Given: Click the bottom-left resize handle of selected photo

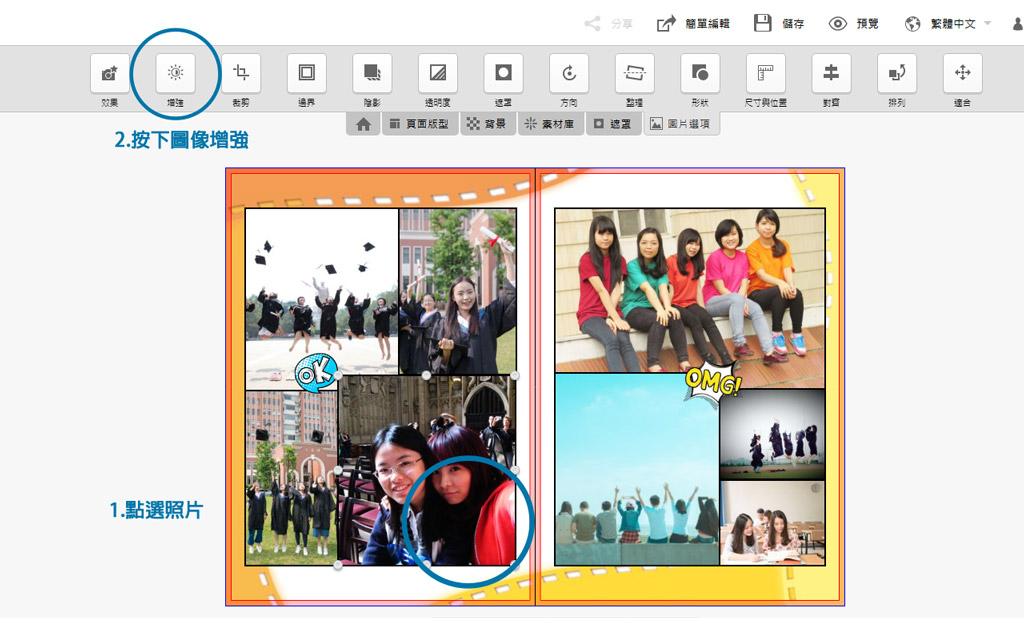Looking at the screenshot, I should (338, 564).
